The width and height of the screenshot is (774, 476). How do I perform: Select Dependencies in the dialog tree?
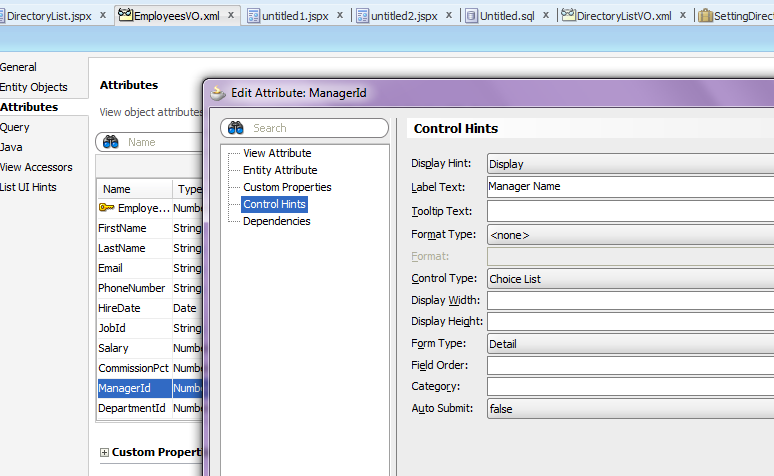tap(276, 221)
